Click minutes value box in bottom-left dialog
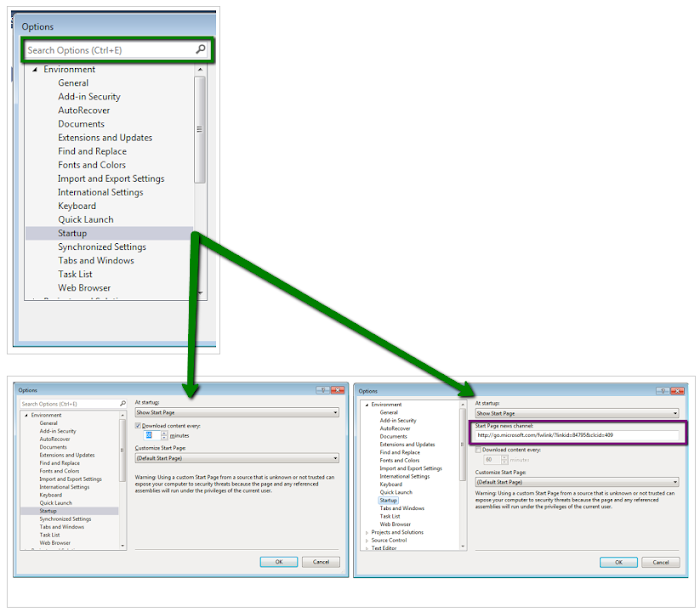Image resolution: width=700 pixels, height=612 pixels. [152, 436]
